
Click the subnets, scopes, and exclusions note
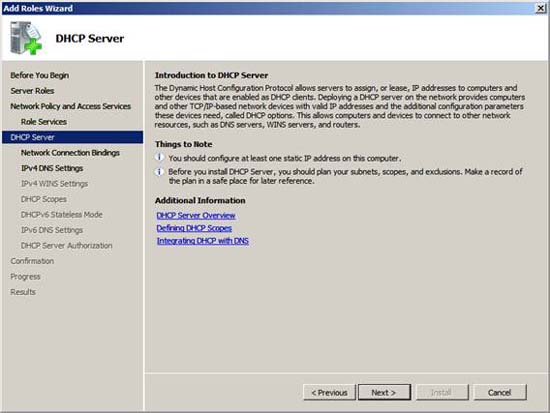[346, 176]
